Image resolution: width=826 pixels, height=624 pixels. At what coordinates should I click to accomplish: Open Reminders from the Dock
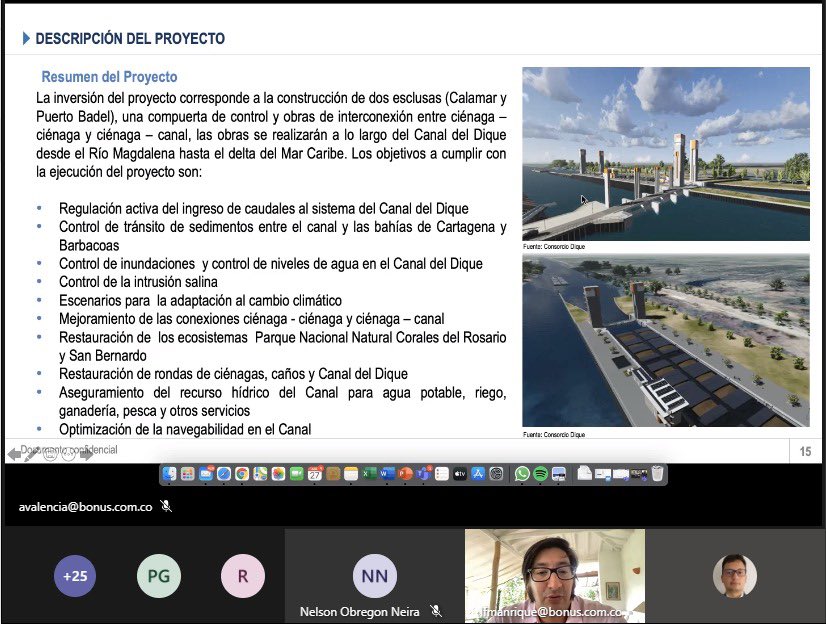[442, 474]
